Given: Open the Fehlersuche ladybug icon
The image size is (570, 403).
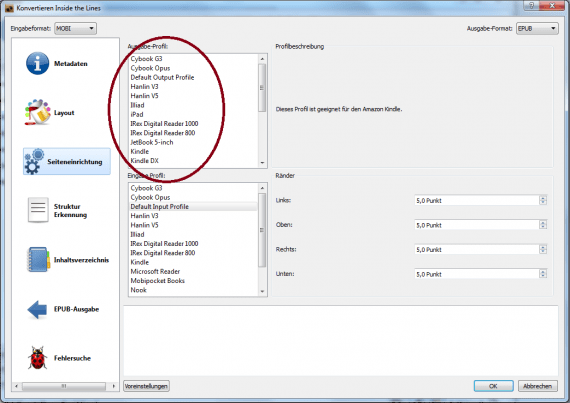Looking at the screenshot, I should click(37, 358).
